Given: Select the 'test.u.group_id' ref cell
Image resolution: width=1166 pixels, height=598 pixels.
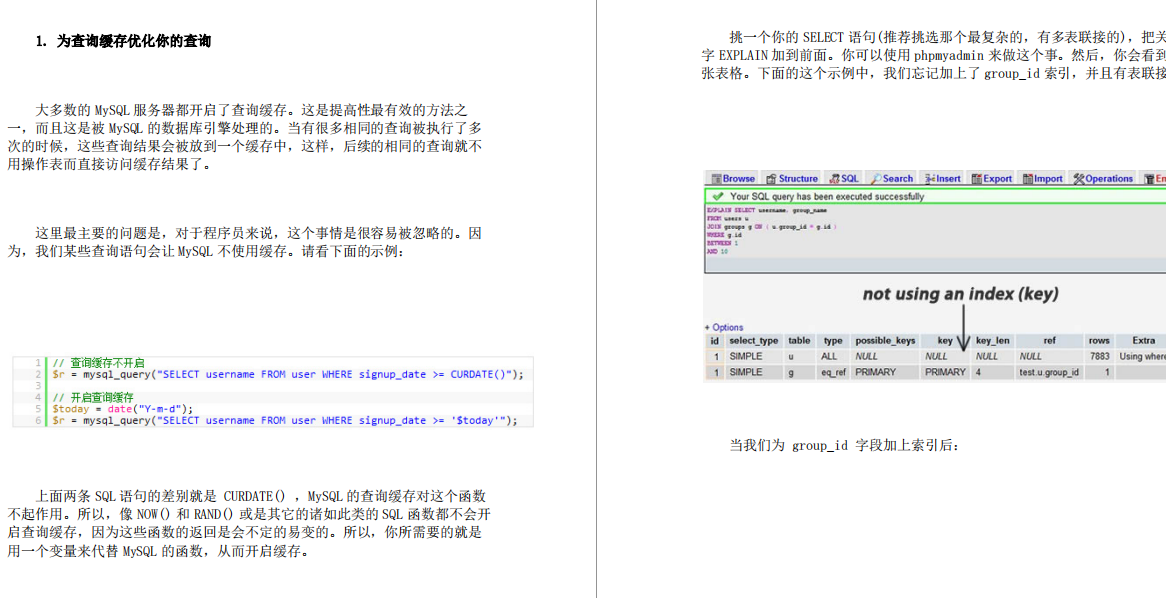Looking at the screenshot, I should tap(1049, 373).
